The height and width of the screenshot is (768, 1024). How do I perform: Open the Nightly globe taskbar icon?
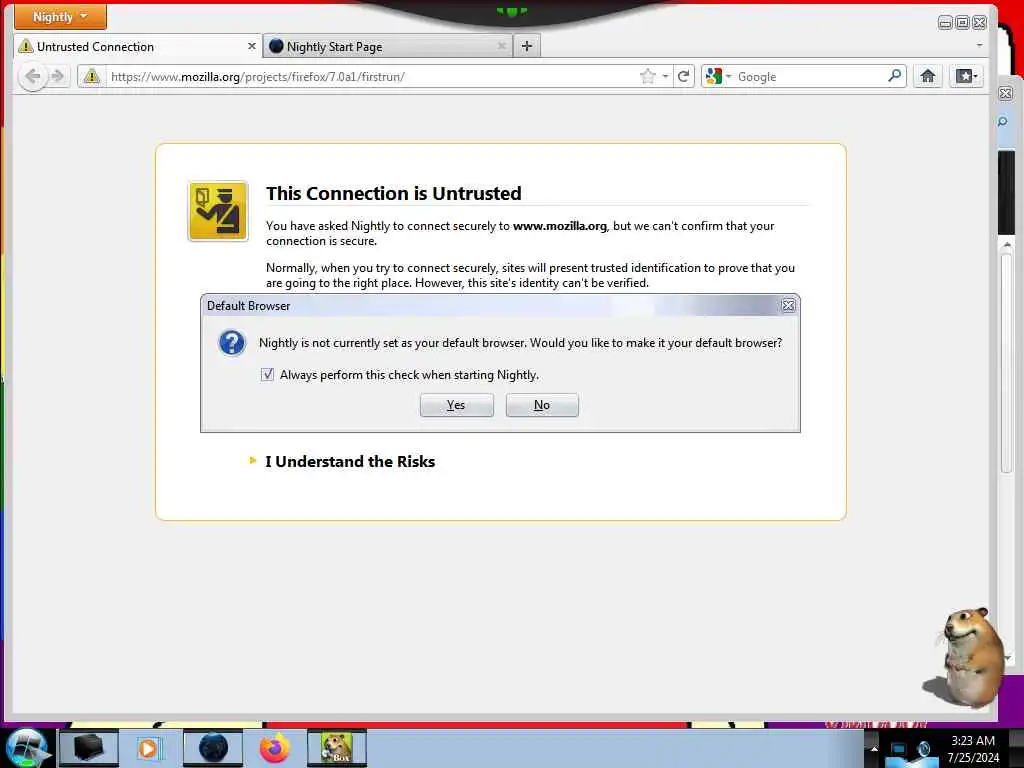pos(213,748)
